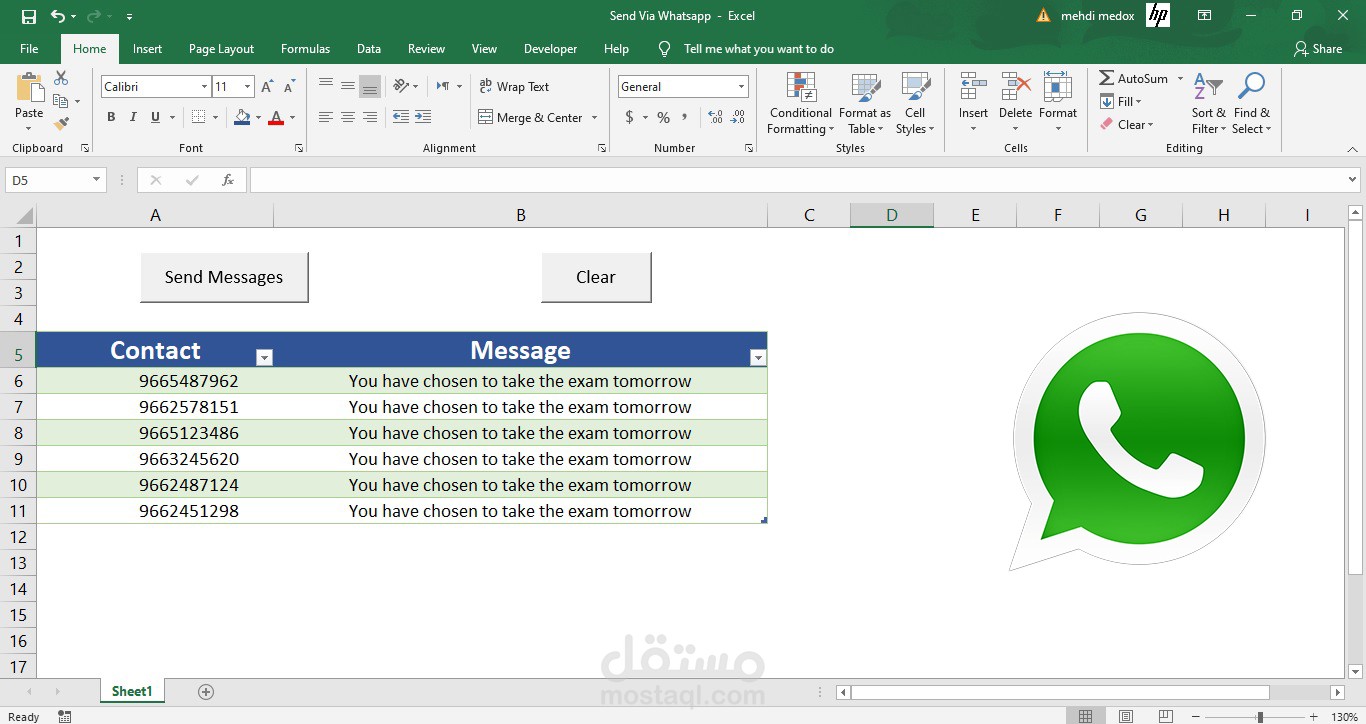Switch to the Formulas tab
1366x724 pixels.
tap(305, 48)
